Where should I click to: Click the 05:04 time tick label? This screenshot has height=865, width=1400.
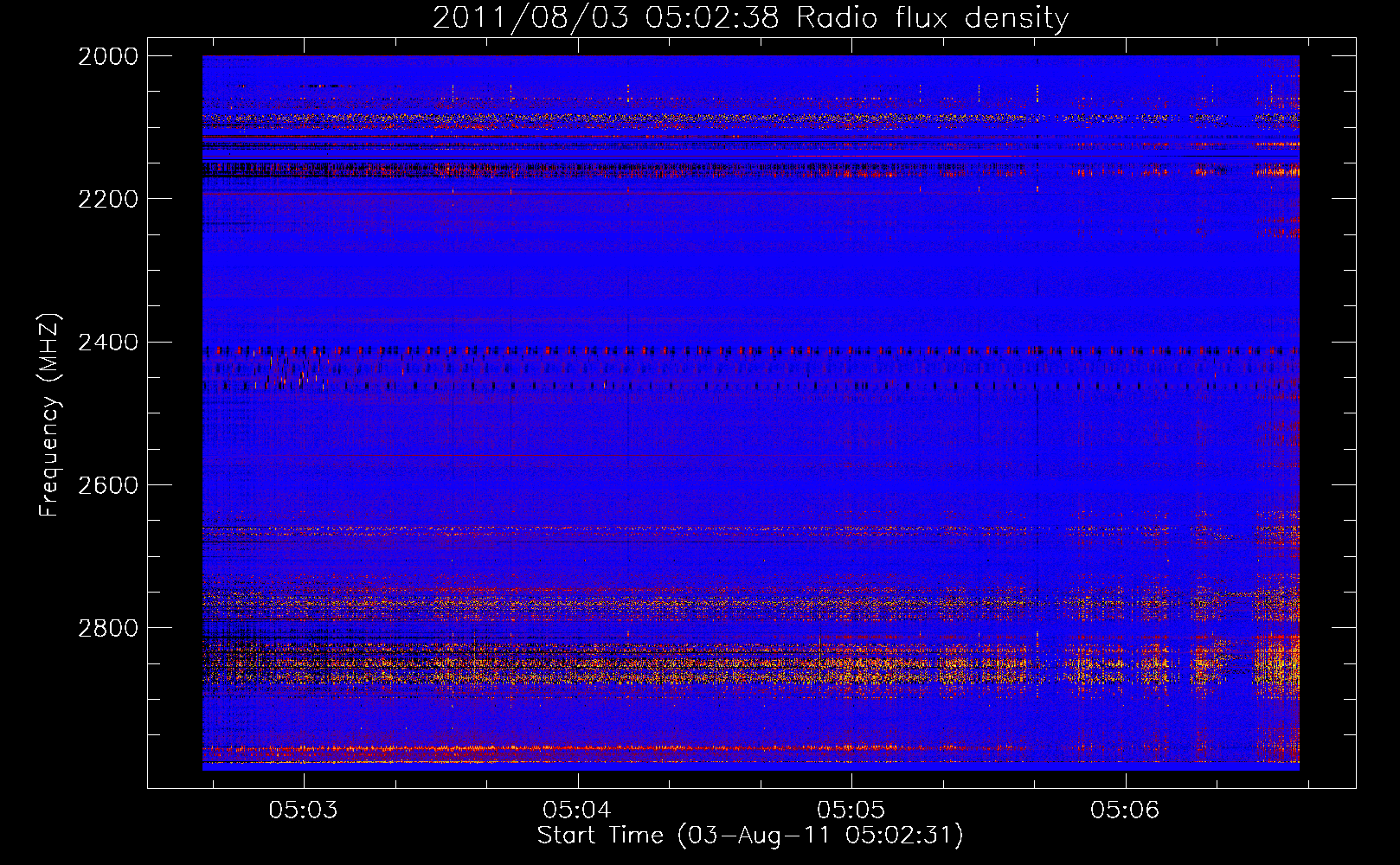click(x=577, y=811)
